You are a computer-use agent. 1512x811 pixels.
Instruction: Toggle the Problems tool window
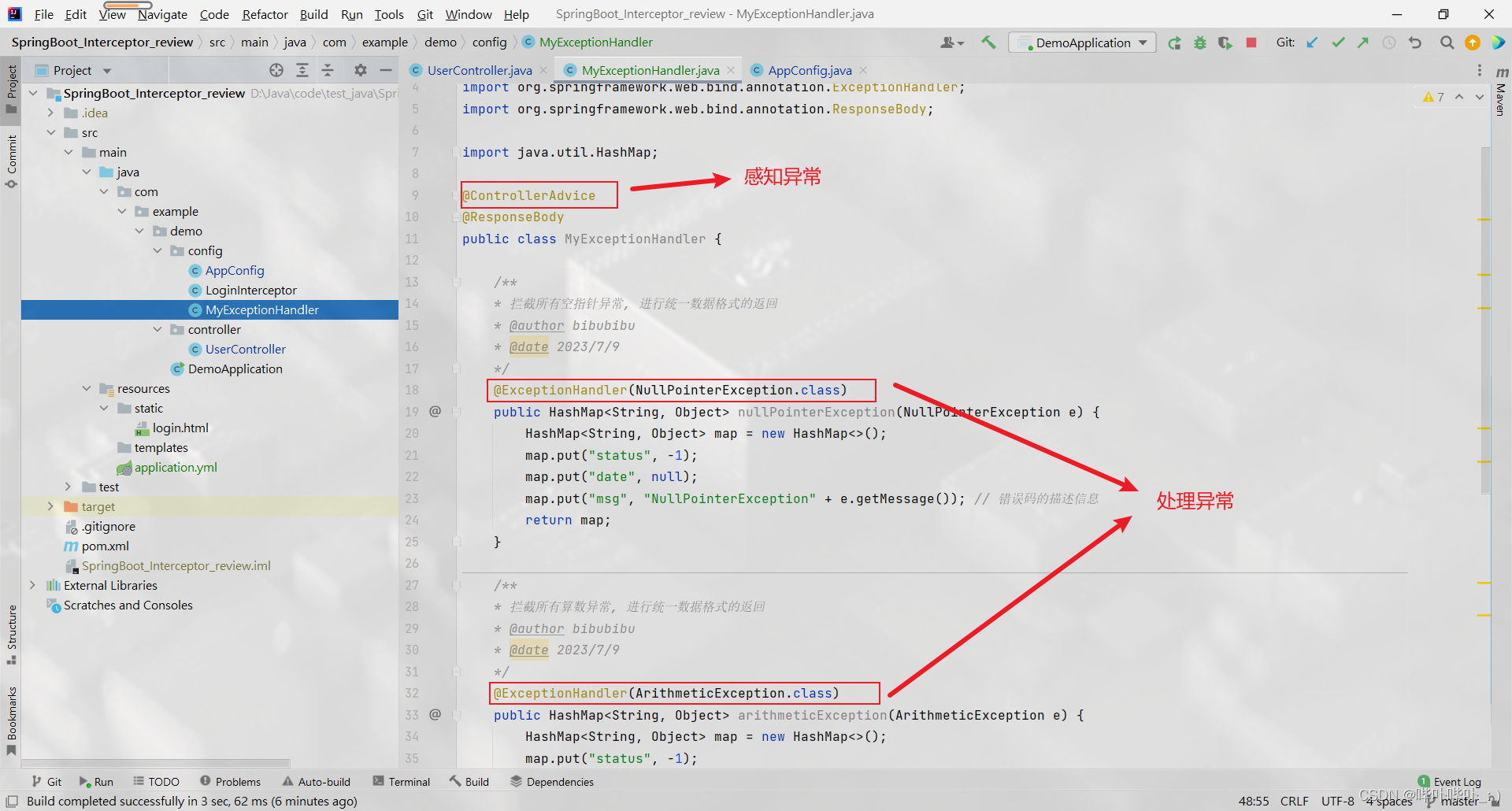pyautogui.click(x=230, y=782)
